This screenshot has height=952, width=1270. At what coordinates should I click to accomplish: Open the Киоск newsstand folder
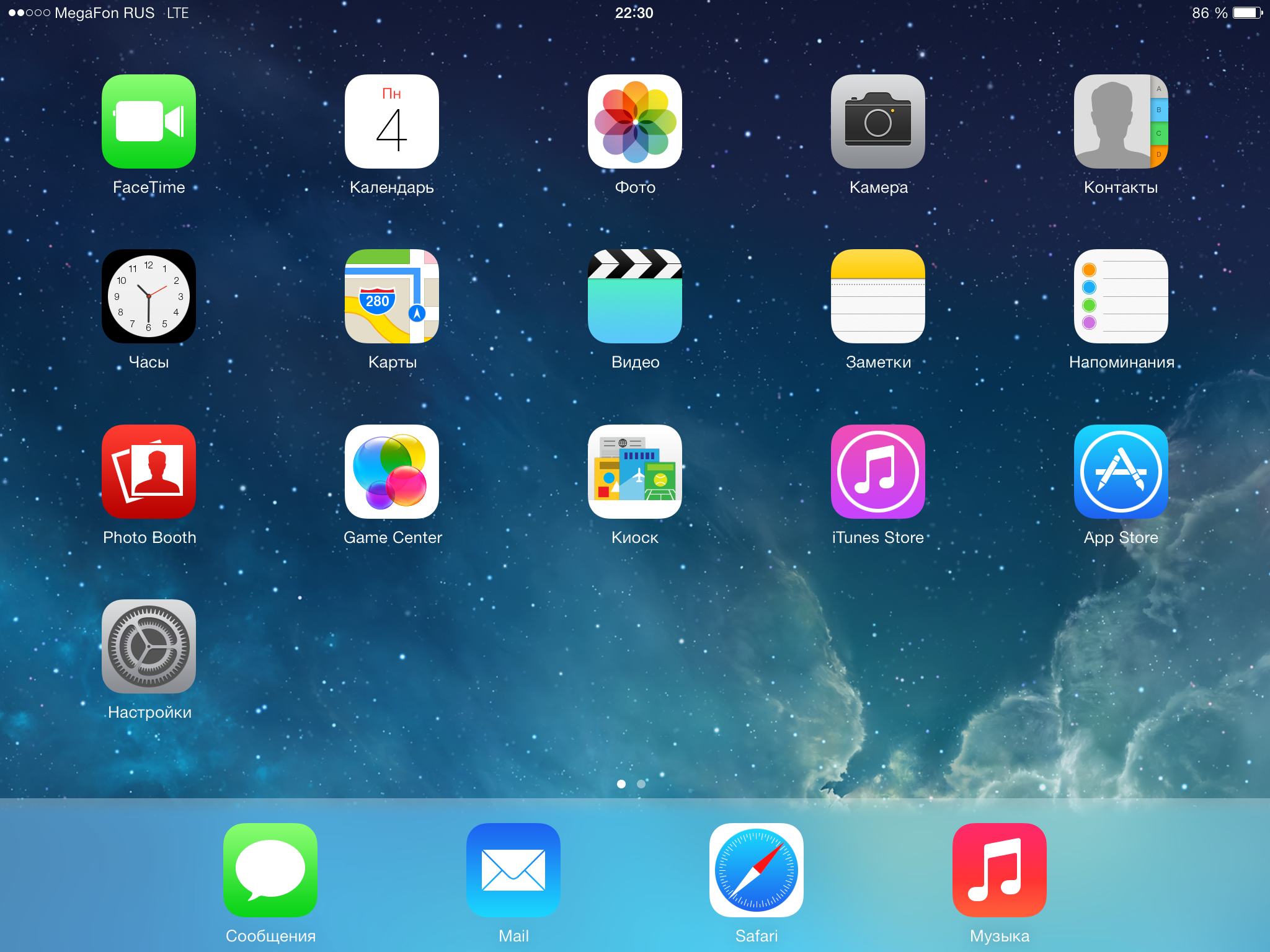[x=635, y=472]
